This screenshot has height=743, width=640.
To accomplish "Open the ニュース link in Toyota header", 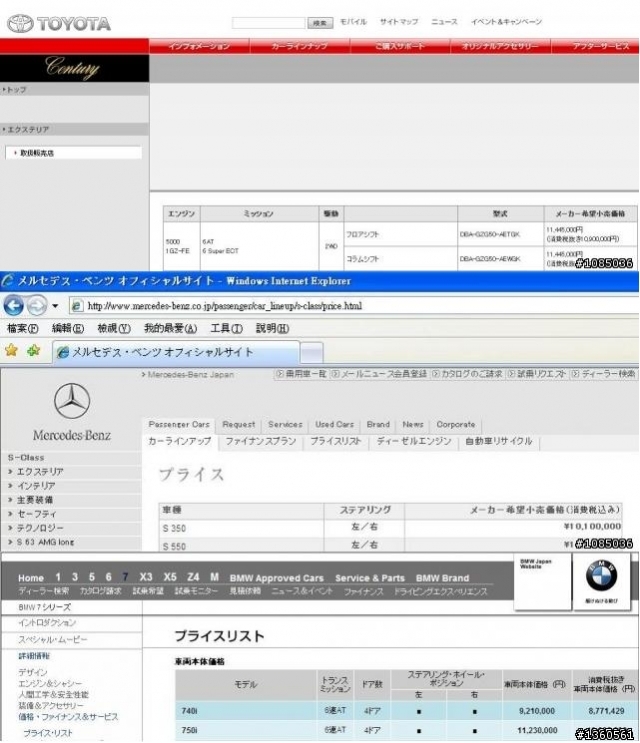I will 444,22.
